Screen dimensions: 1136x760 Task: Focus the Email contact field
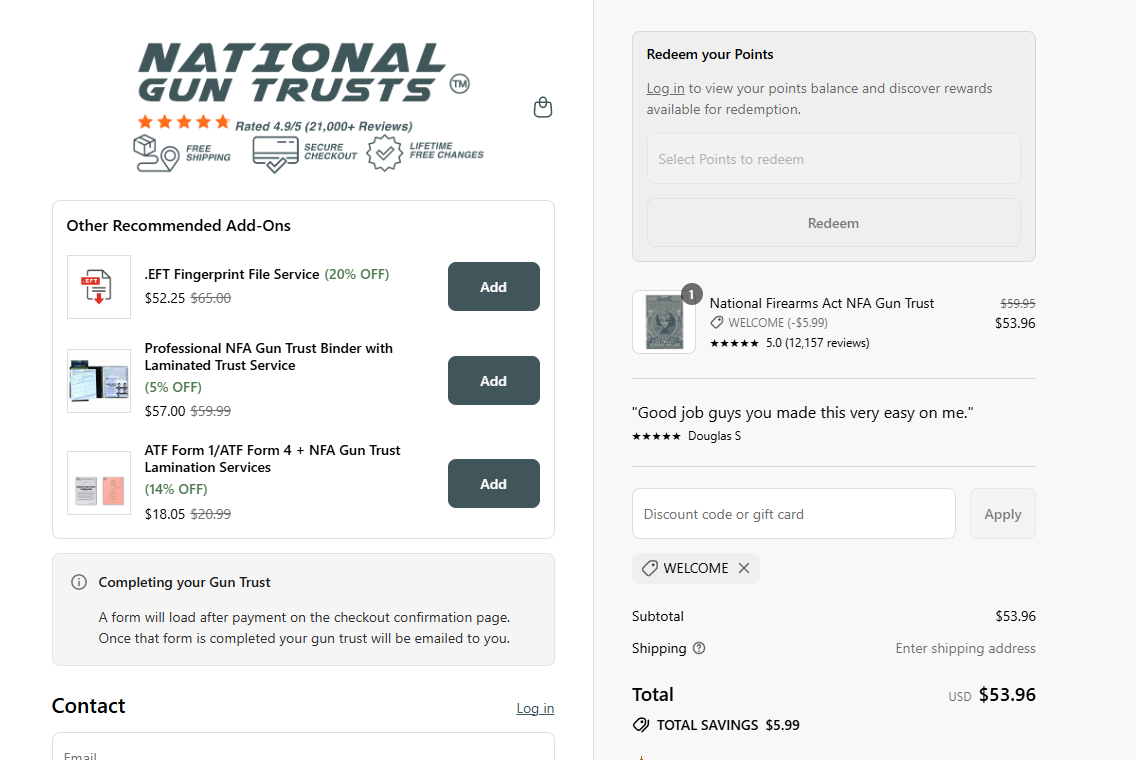click(303, 746)
